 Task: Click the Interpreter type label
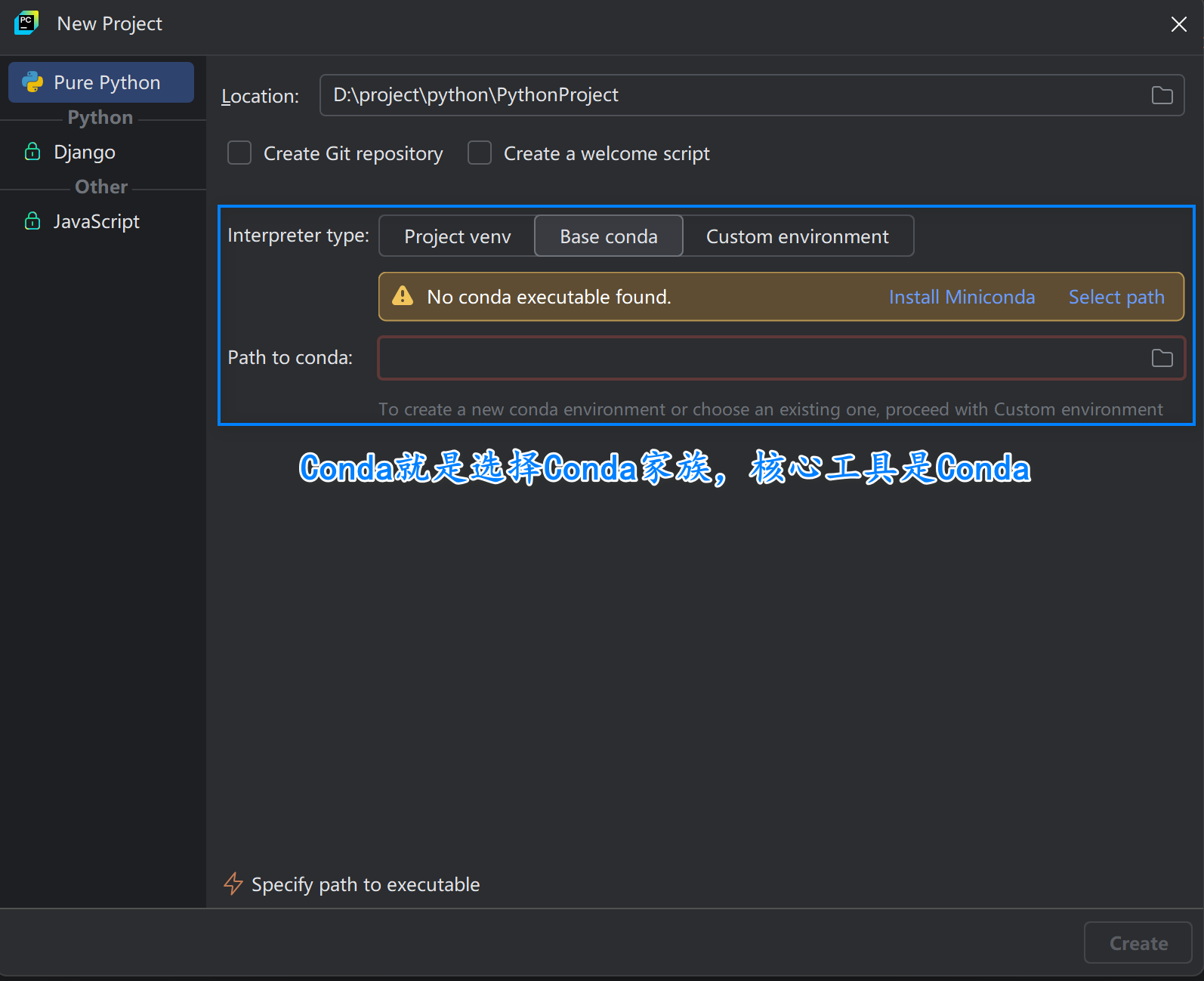[298, 236]
